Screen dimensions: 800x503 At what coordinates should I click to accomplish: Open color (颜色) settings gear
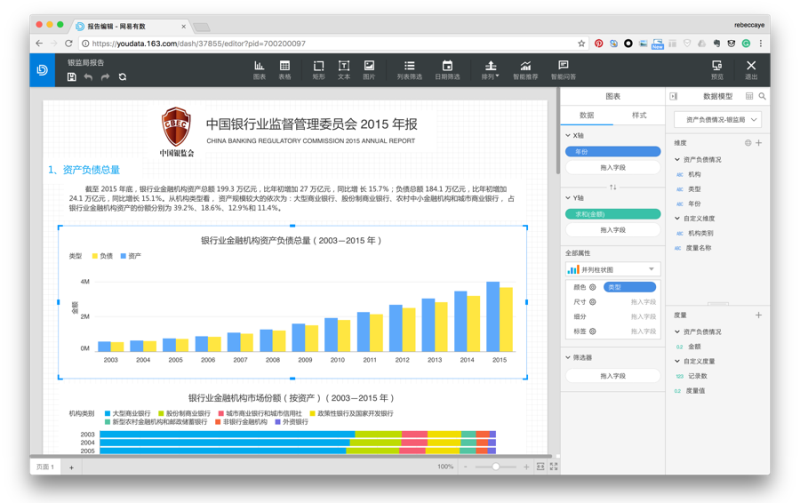coord(593,287)
